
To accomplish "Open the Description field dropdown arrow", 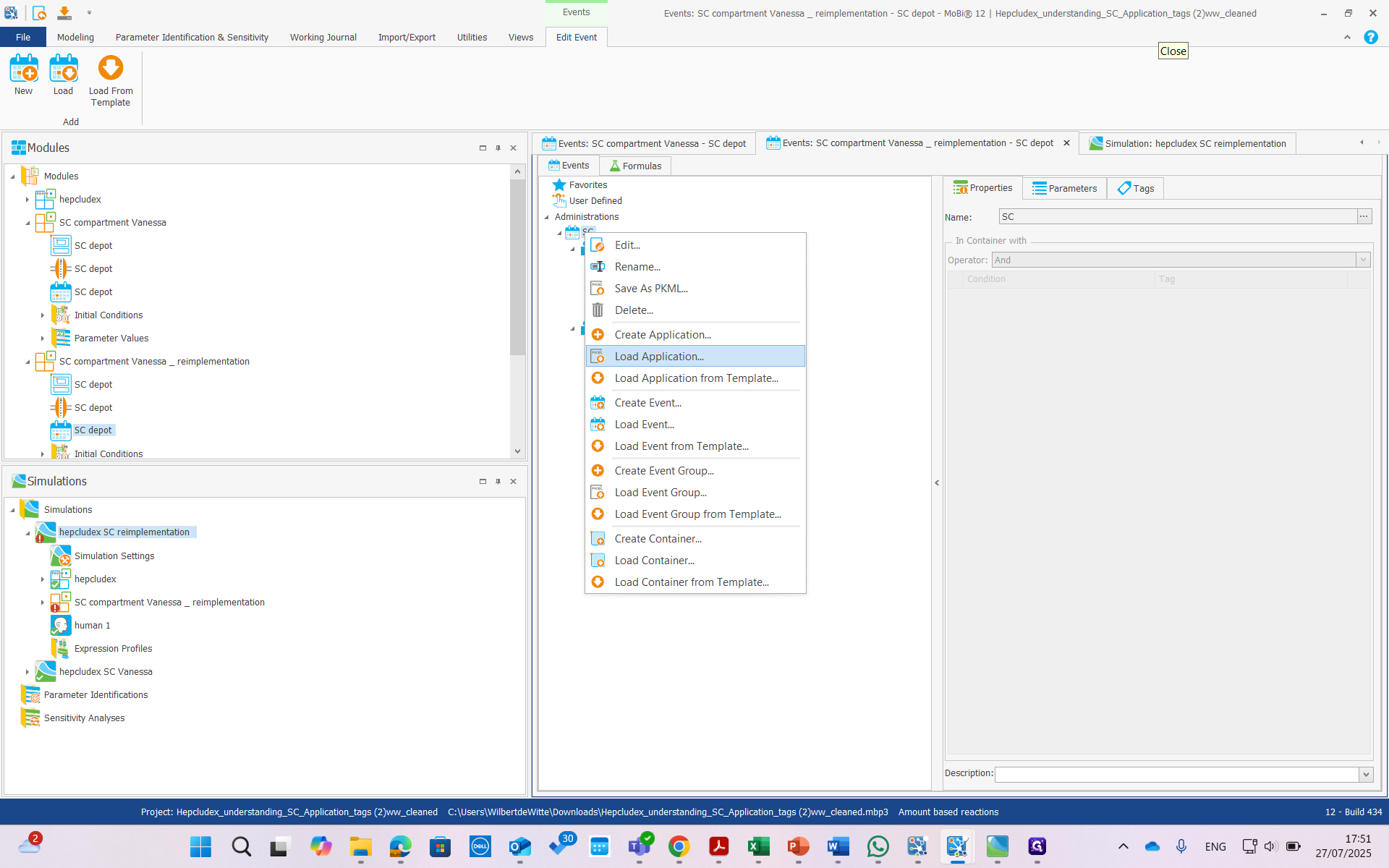I will coord(1366,774).
